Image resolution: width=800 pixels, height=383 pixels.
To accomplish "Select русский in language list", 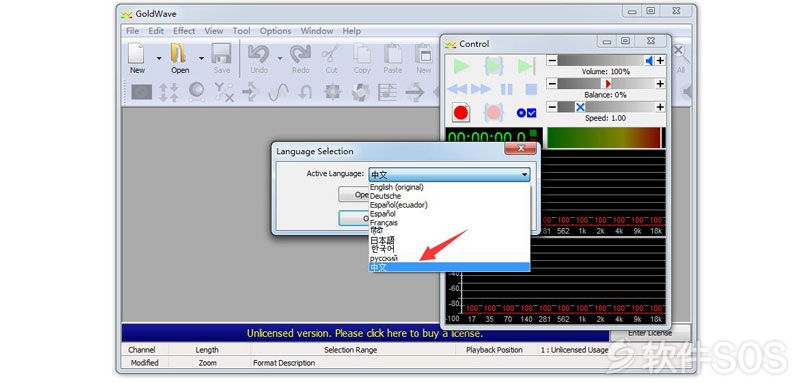I will click(449, 258).
